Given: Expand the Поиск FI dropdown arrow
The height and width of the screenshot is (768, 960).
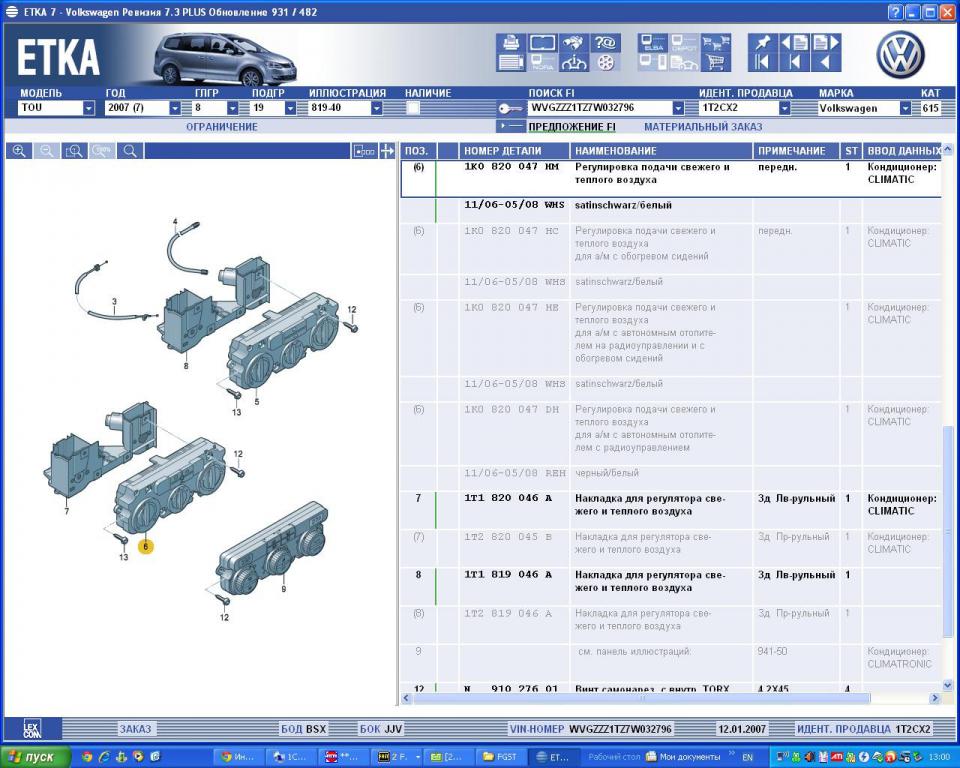Looking at the screenshot, I should point(678,108).
